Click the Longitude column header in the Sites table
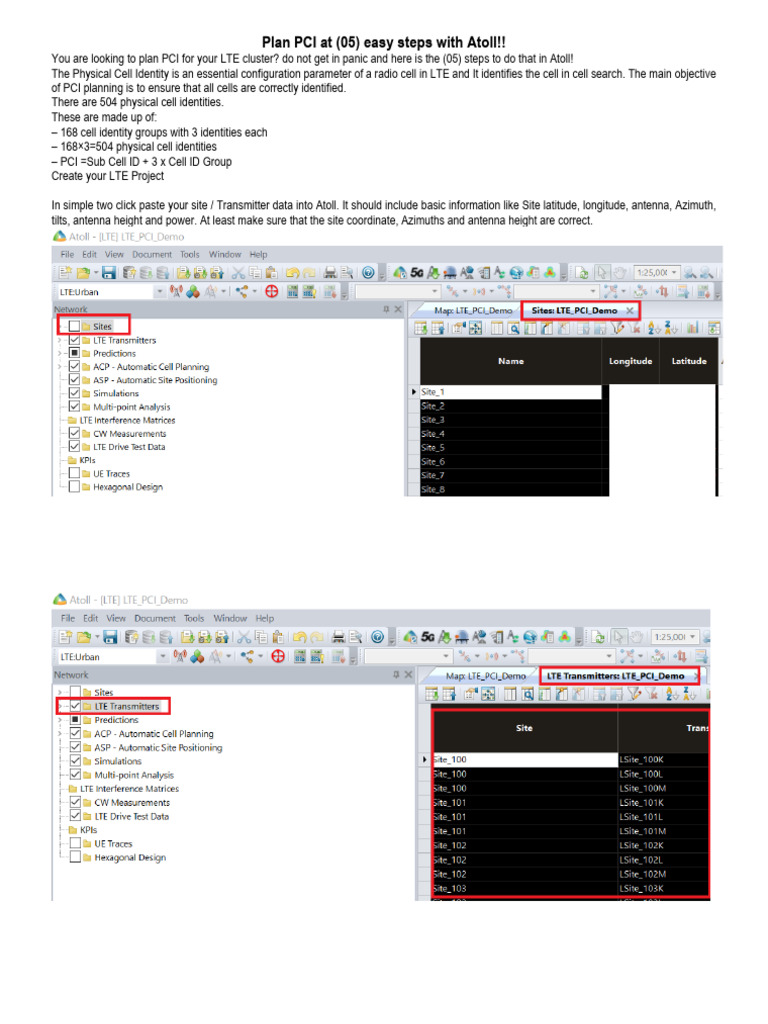Image resolution: width=768 pixels, height=1024 pixels. click(x=630, y=360)
